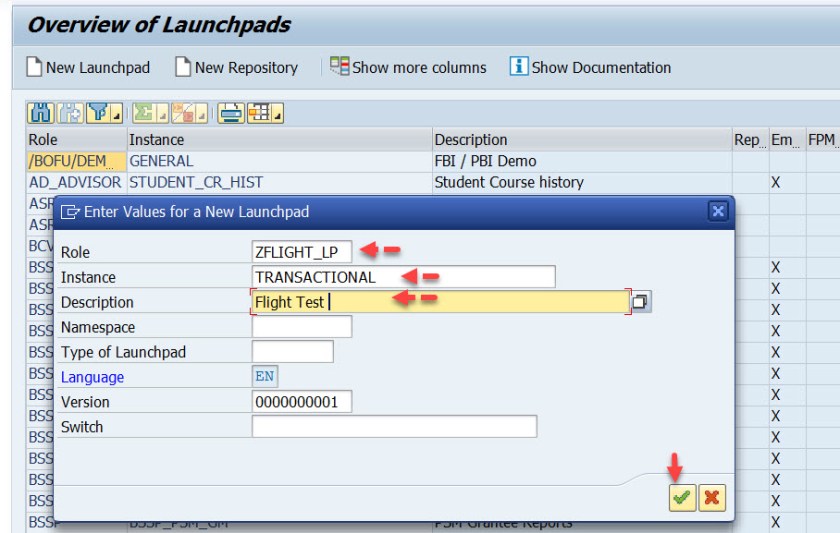Click the Subtotals icon
Screen dimensions: 840x533
click(x=184, y=113)
